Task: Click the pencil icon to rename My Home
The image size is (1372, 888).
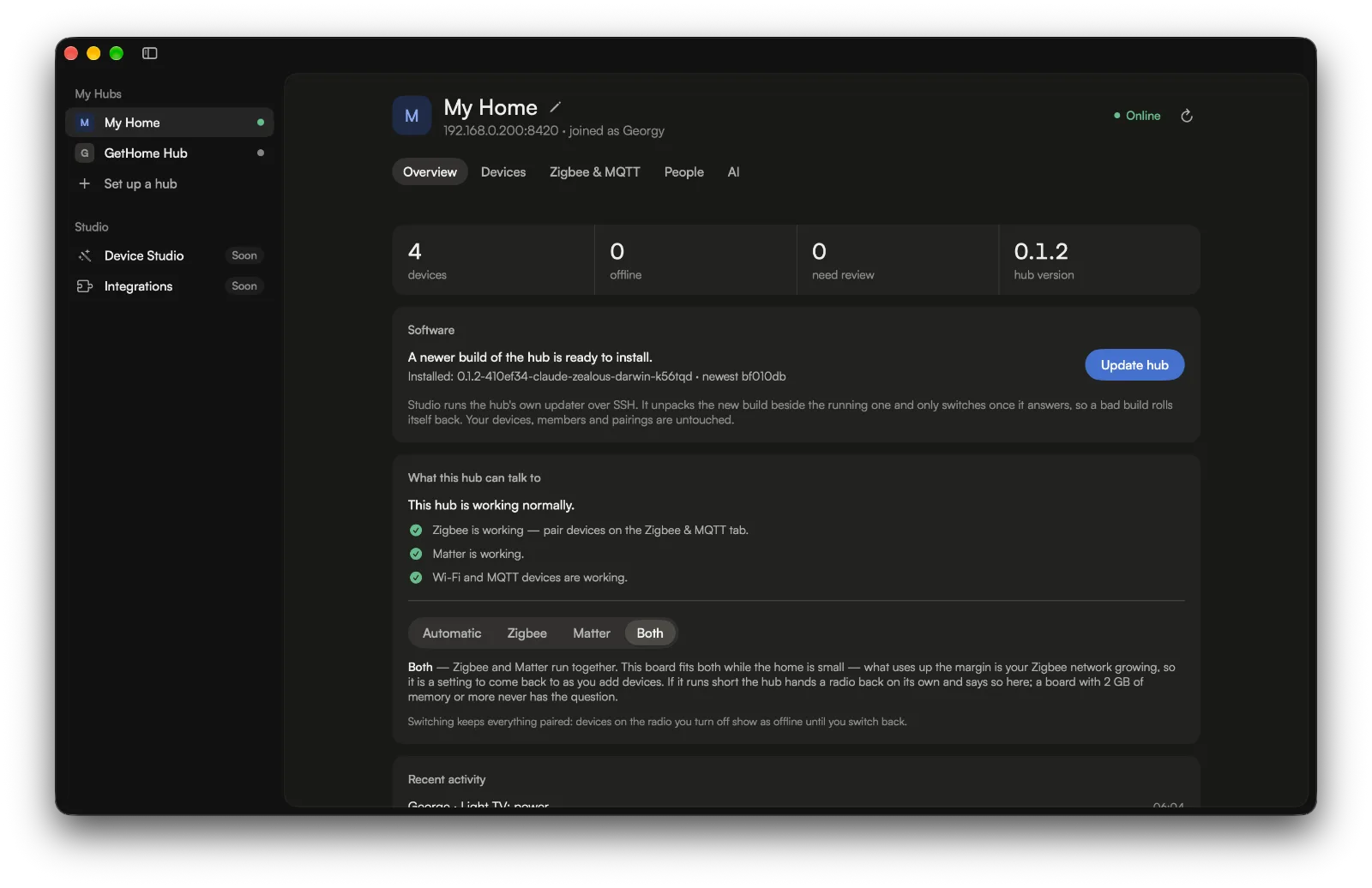Action: click(x=556, y=107)
